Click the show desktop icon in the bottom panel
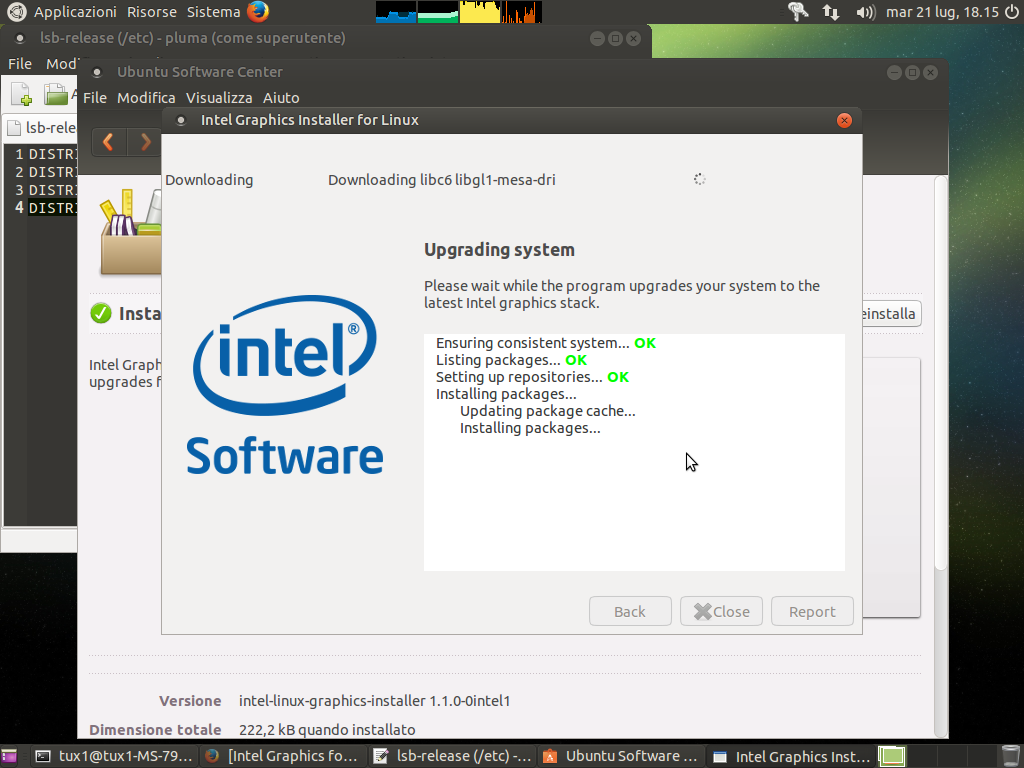The height and width of the screenshot is (768, 1024). 10,756
